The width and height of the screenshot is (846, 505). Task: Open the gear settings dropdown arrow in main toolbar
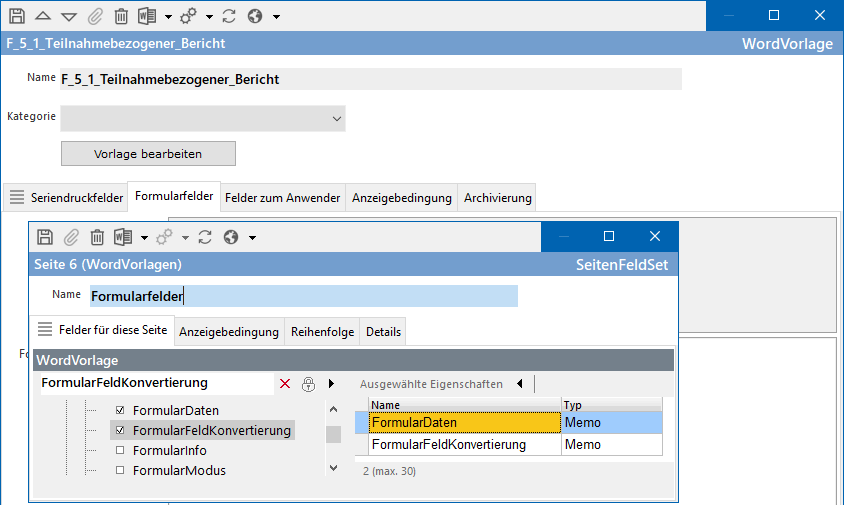click(209, 17)
